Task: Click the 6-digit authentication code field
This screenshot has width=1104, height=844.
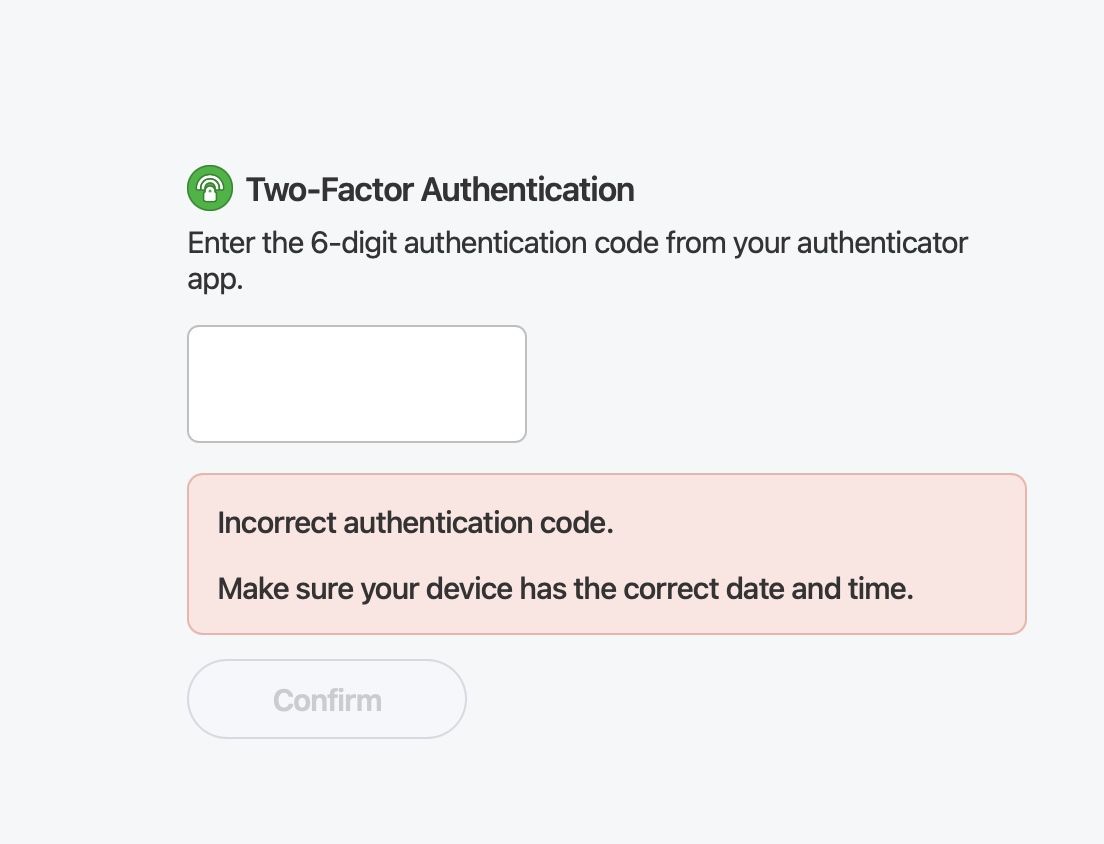Action: coord(357,384)
